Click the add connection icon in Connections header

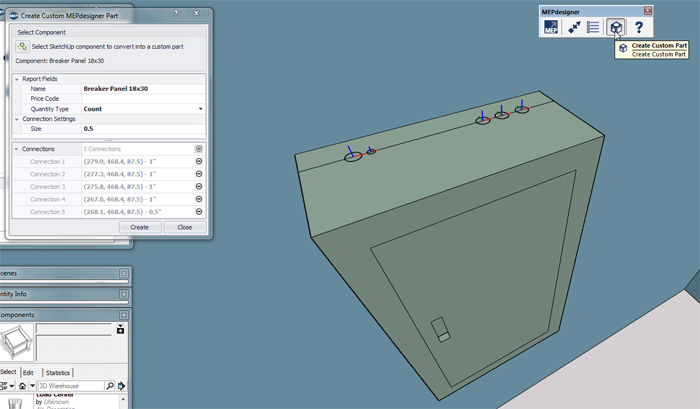pos(198,148)
